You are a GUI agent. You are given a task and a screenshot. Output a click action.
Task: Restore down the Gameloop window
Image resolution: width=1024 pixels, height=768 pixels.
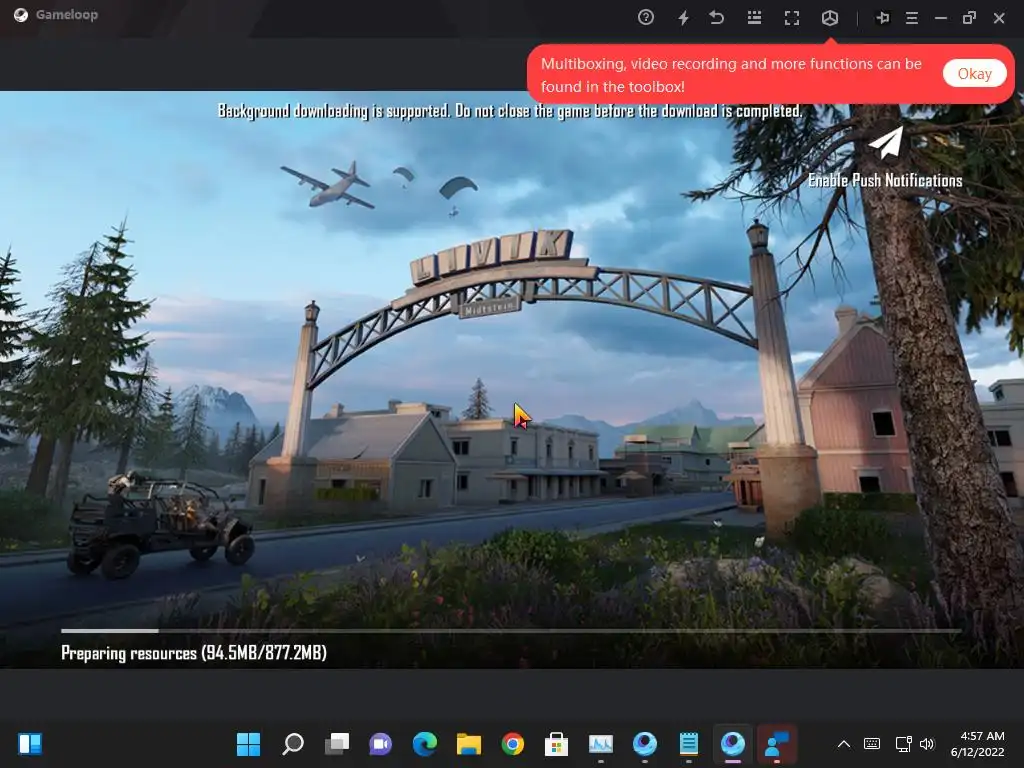tap(969, 18)
